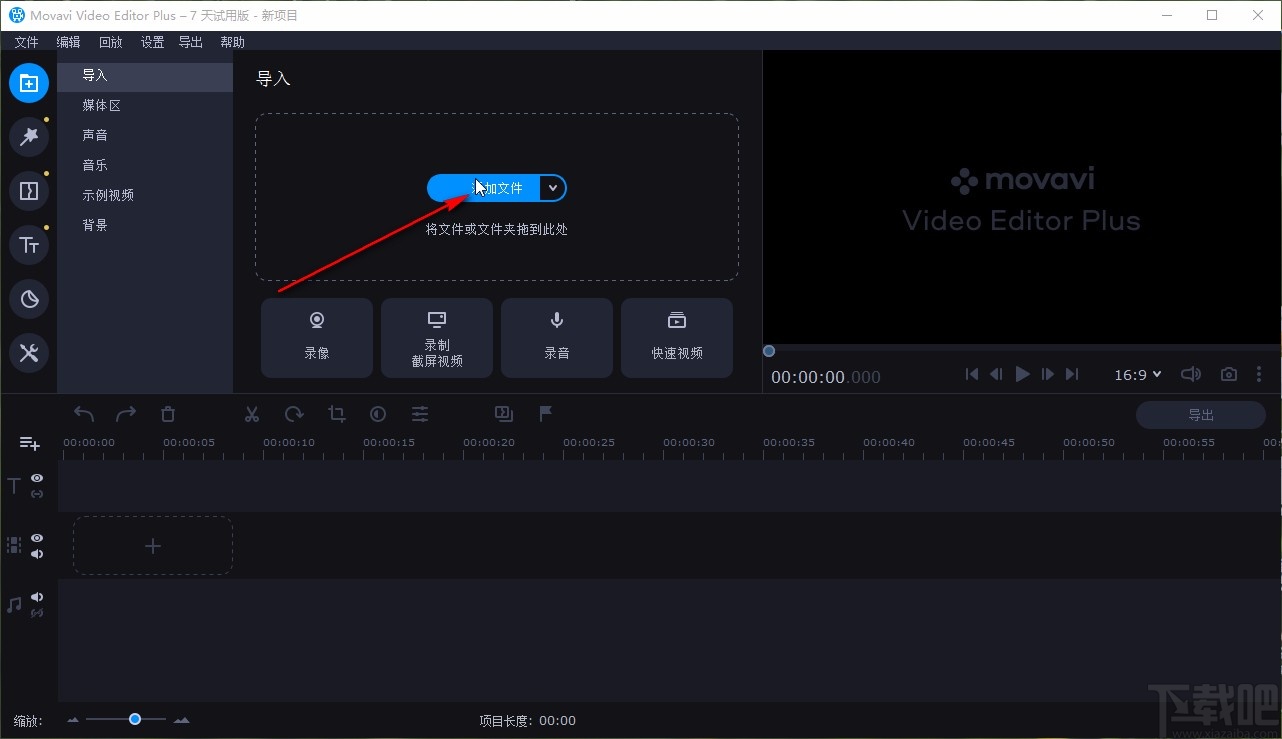Click the dashed plus placeholder on video track
Image resolution: width=1282 pixels, height=739 pixels.
click(x=153, y=546)
